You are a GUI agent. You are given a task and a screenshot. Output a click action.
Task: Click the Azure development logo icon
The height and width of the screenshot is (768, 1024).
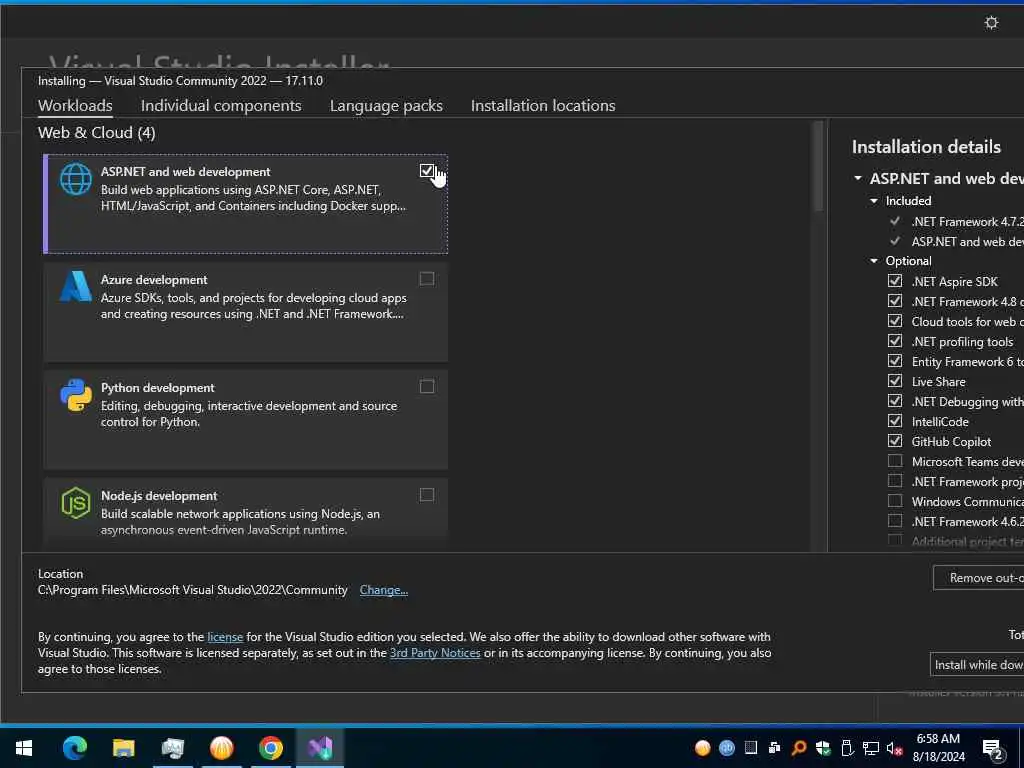click(x=76, y=286)
